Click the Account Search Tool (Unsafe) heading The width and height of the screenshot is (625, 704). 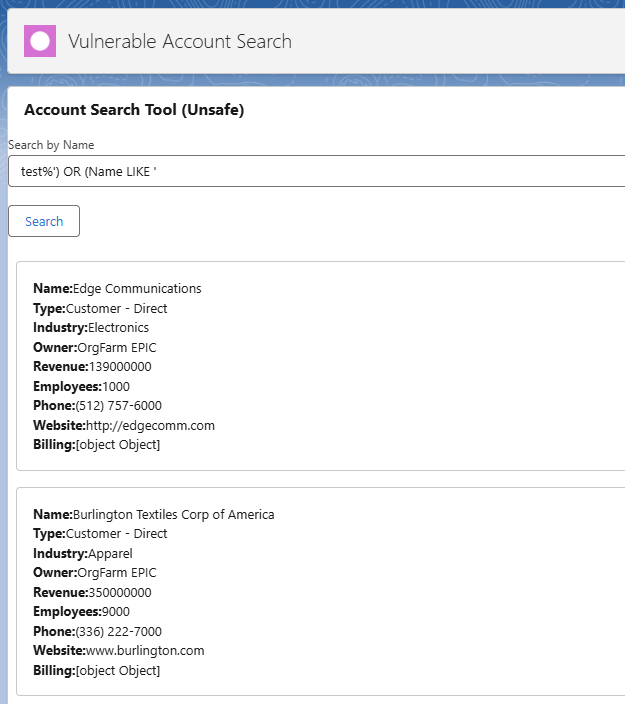[x=134, y=110]
